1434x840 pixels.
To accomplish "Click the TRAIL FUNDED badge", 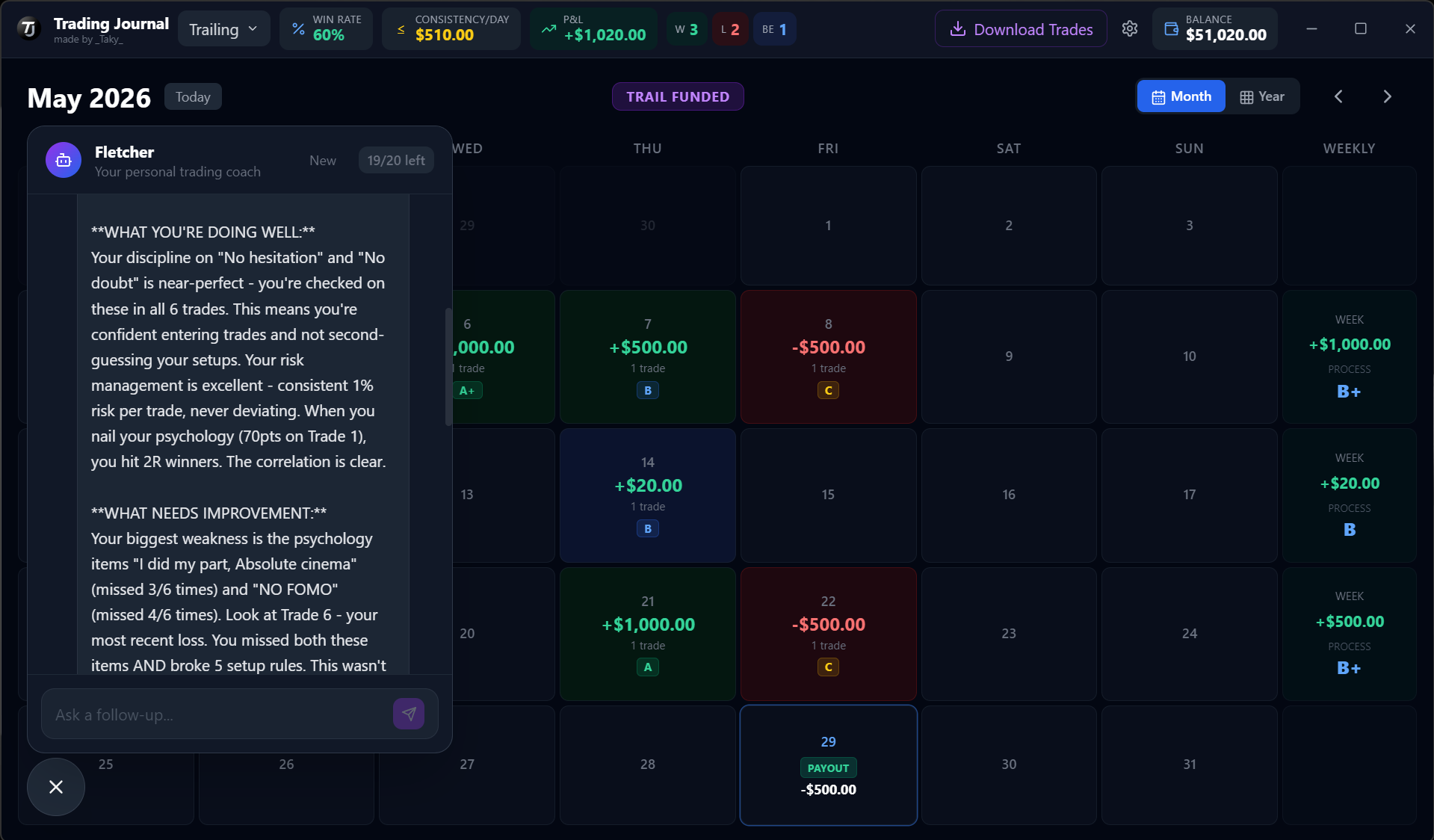I will pyautogui.click(x=678, y=96).
